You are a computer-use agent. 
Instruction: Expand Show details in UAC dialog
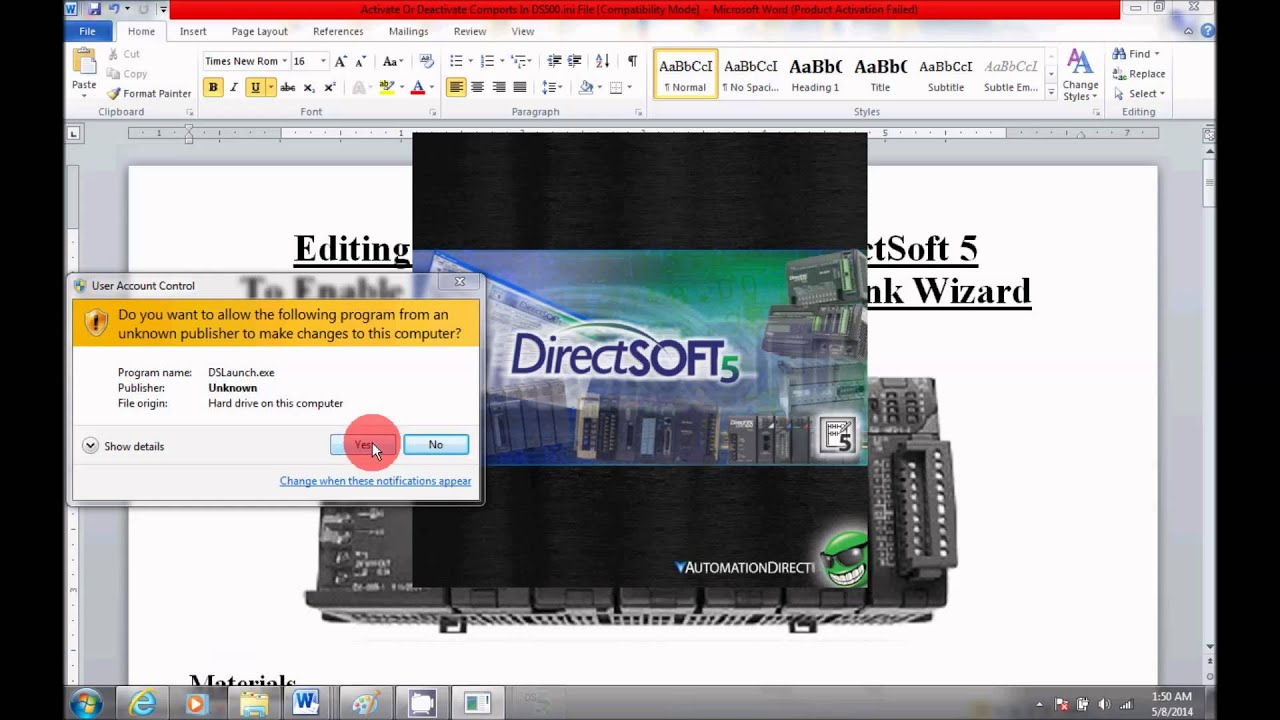[x=123, y=446]
